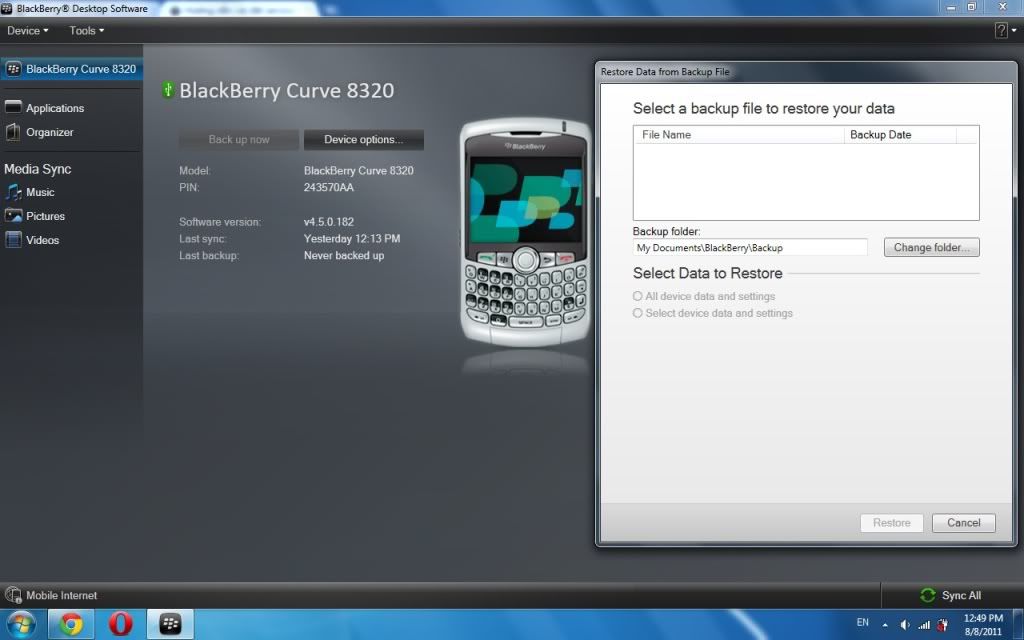Click the Videos film icon
Screen dimensions: 1024x640
click(13, 240)
